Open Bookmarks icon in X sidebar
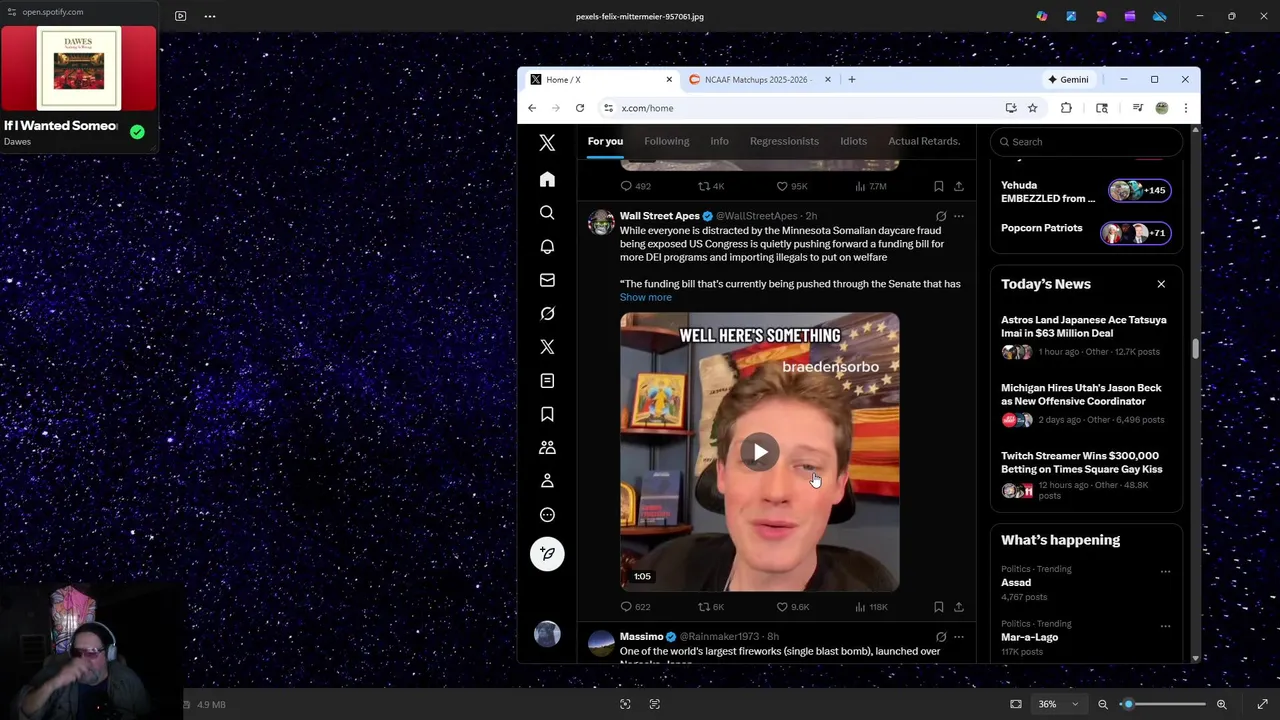Viewport: 1280px width, 720px height. tap(547, 414)
